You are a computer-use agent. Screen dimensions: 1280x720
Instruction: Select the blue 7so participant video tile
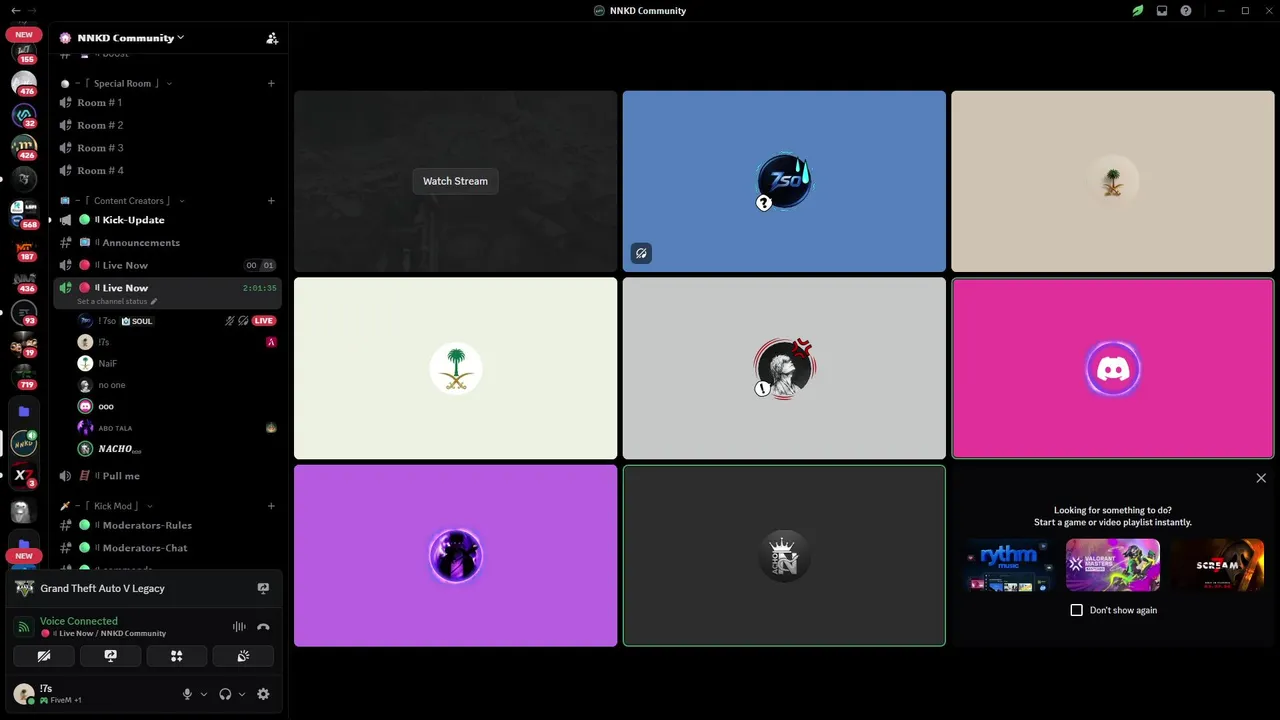click(784, 181)
